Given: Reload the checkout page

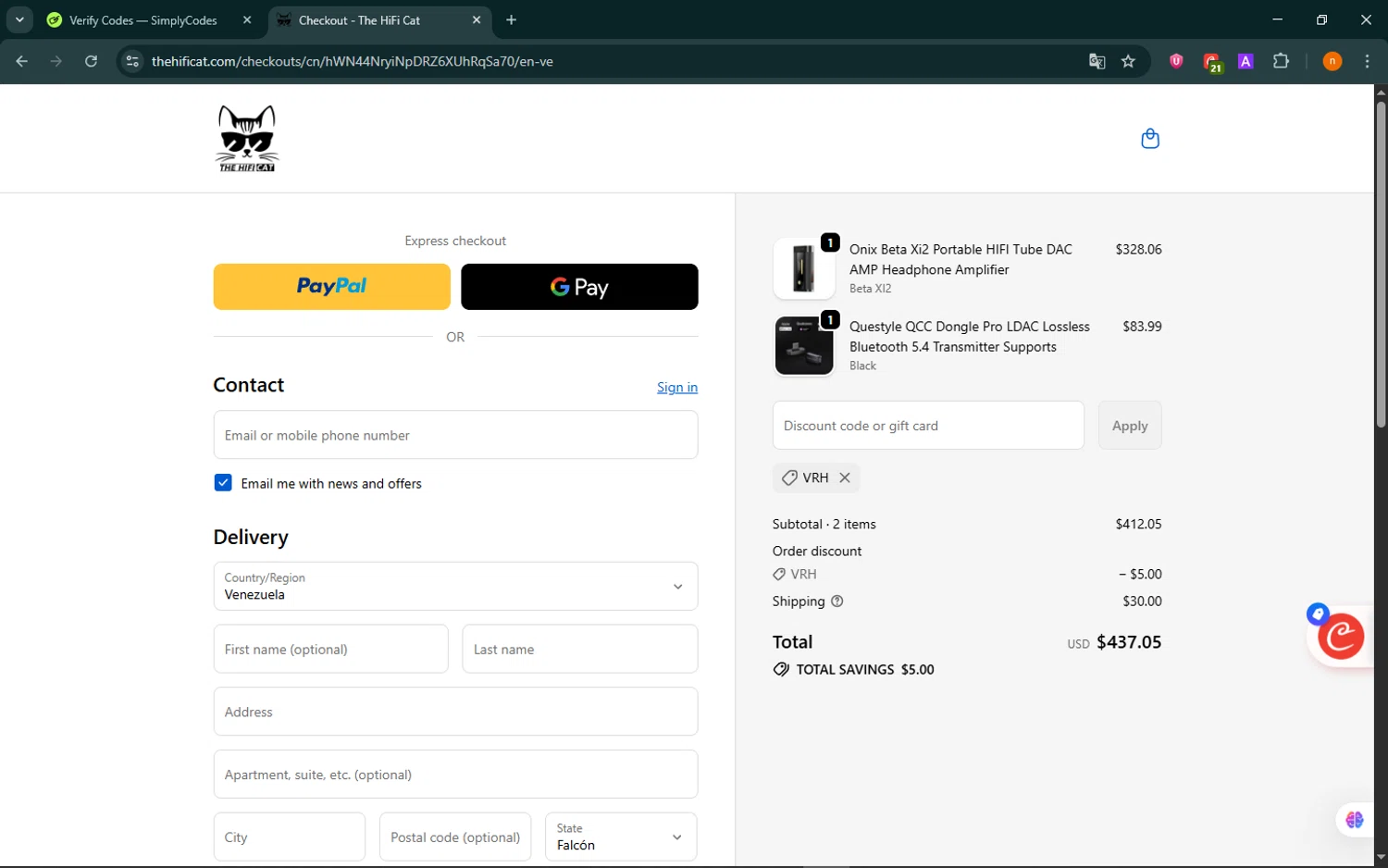Looking at the screenshot, I should tap(91, 61).
